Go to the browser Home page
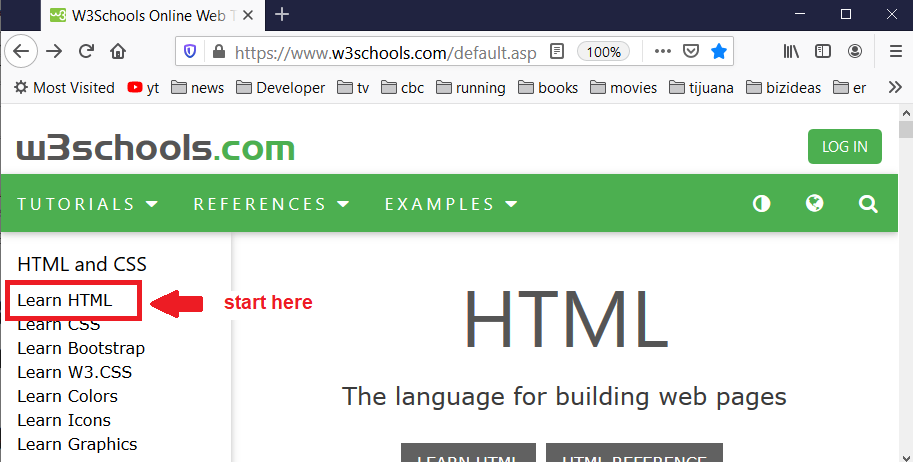This screenshot has width=913, height=462. click(118, 51)
